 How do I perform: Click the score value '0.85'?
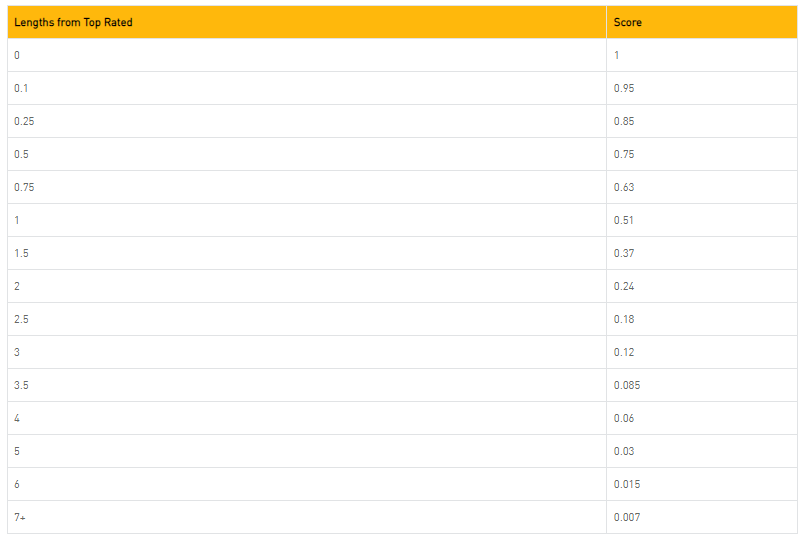[624, 121]
